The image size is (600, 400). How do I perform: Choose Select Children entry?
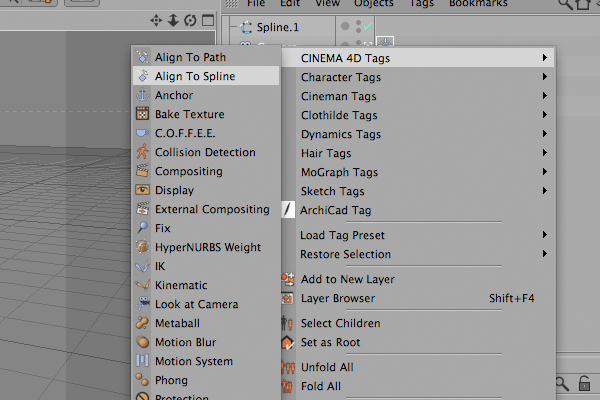pos(341,323)
